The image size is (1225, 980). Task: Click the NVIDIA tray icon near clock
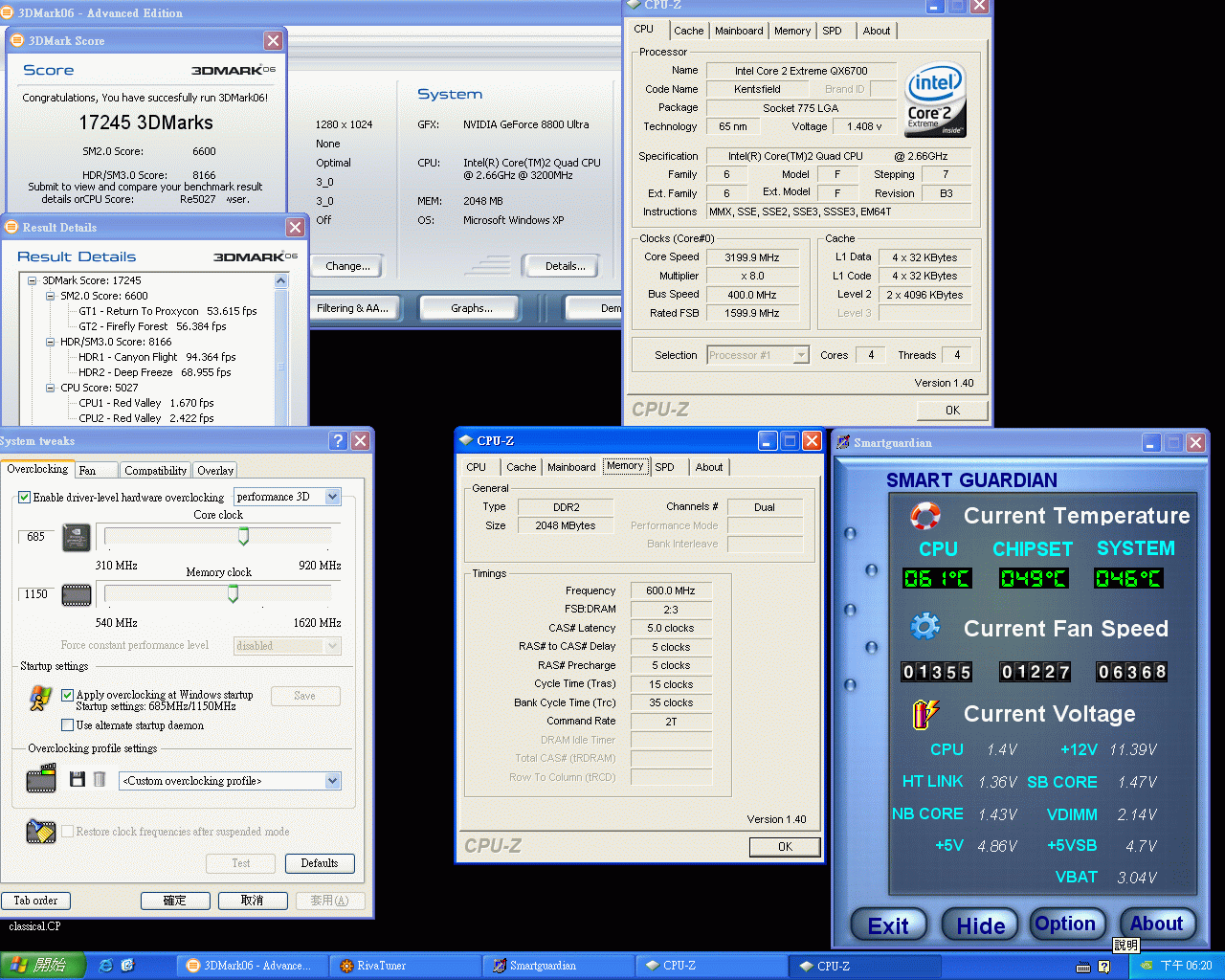click(1147, 967)
